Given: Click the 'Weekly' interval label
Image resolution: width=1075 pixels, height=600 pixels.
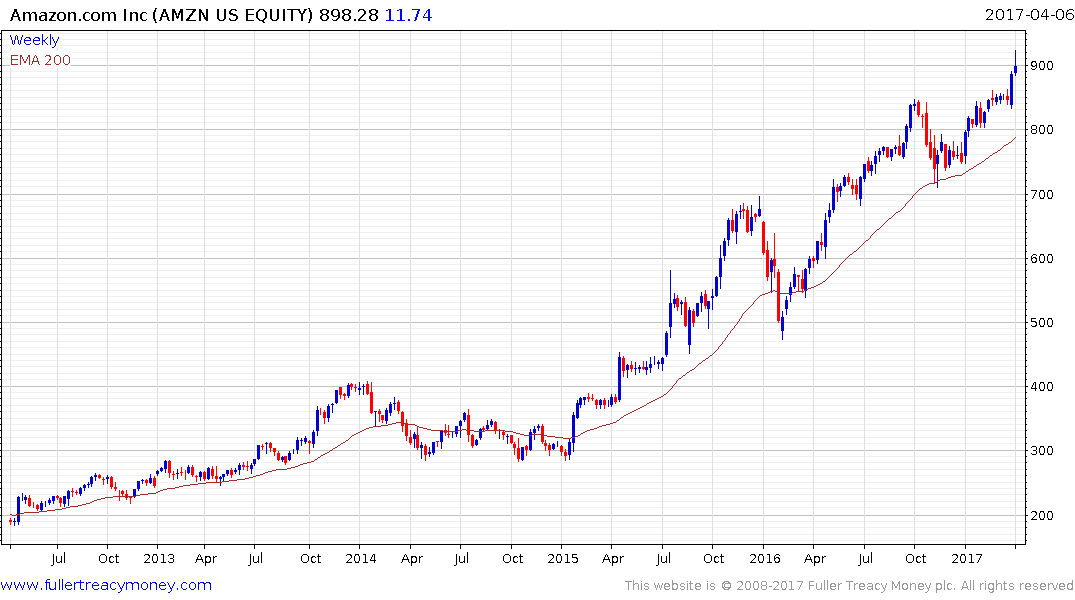Looking at the screenshot, I should point(34,40).
